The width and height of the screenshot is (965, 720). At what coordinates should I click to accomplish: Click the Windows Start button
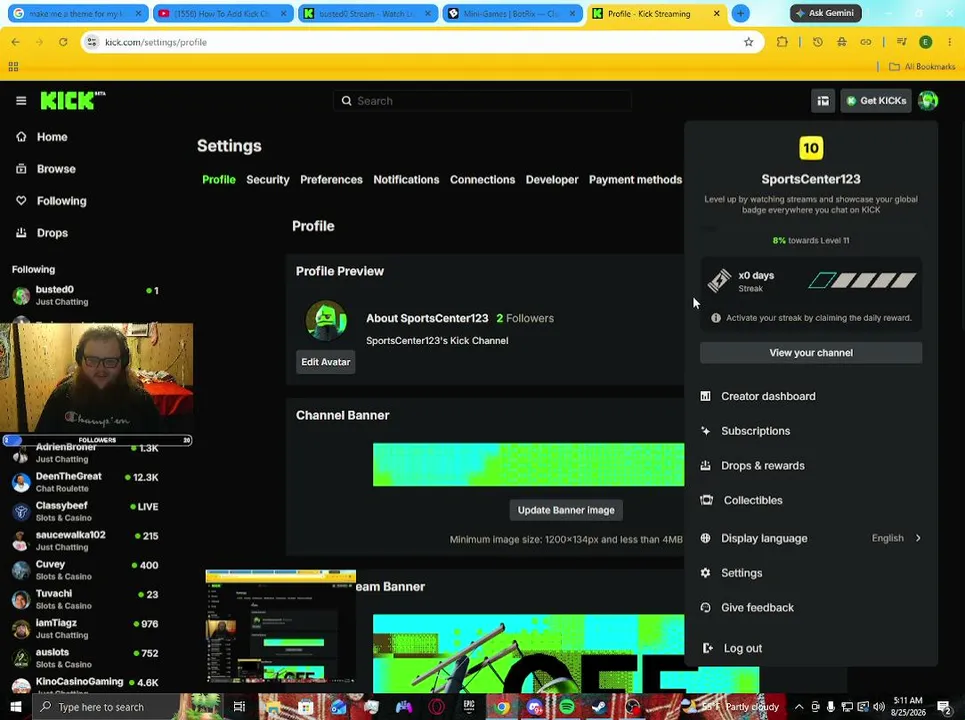16,707
